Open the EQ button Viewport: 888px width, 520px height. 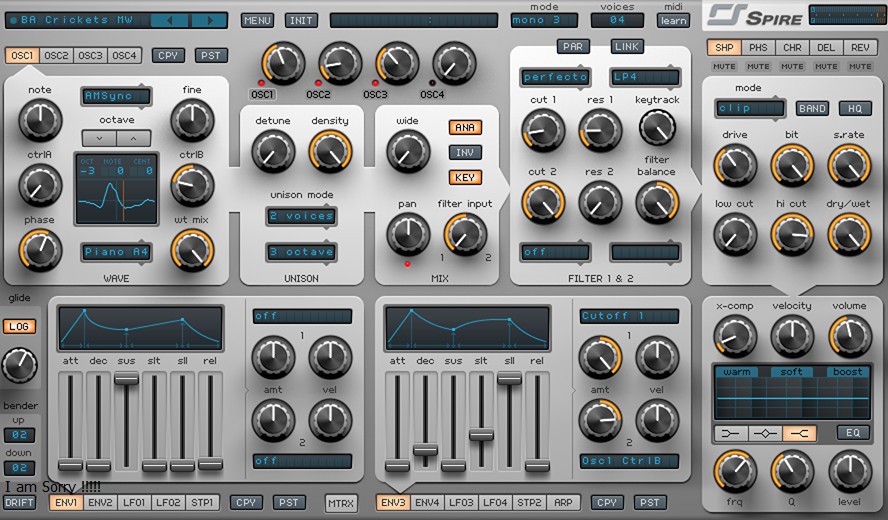tap(853, 433)
